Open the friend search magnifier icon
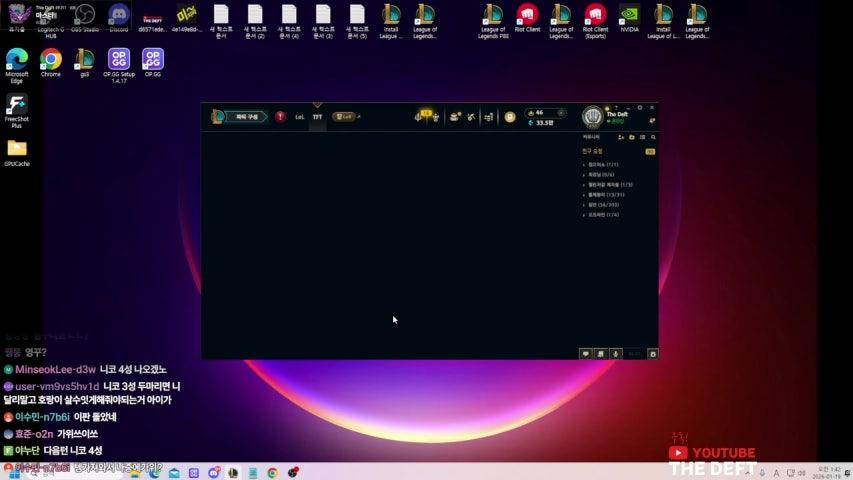 (x=654, y=137)
